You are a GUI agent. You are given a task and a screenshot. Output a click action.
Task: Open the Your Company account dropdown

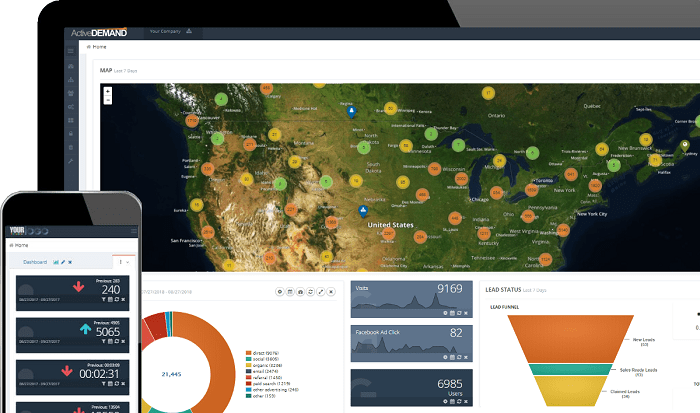pos(166,31)
